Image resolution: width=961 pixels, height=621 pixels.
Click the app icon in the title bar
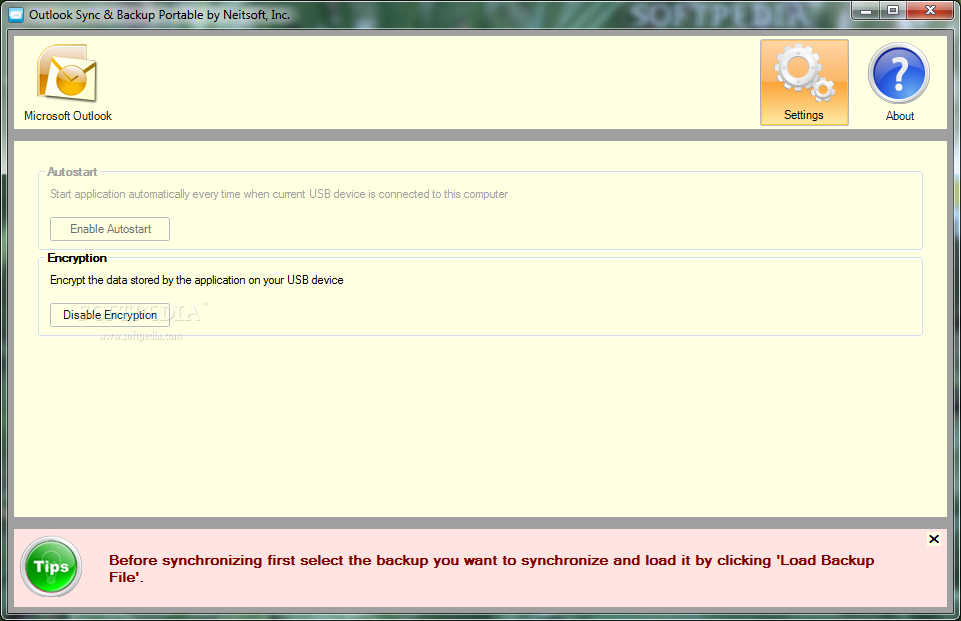[16, 15]
